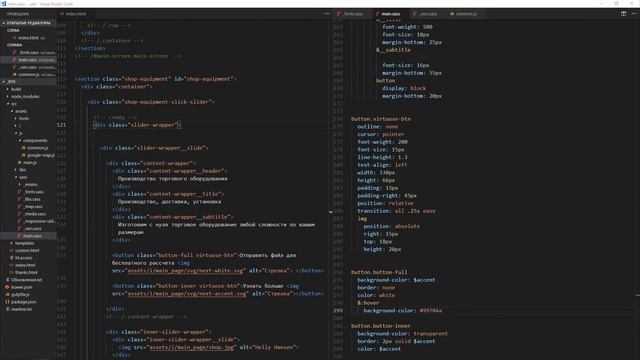Open common.js under the components folder
640x360 pixels.
click(38, 148)
